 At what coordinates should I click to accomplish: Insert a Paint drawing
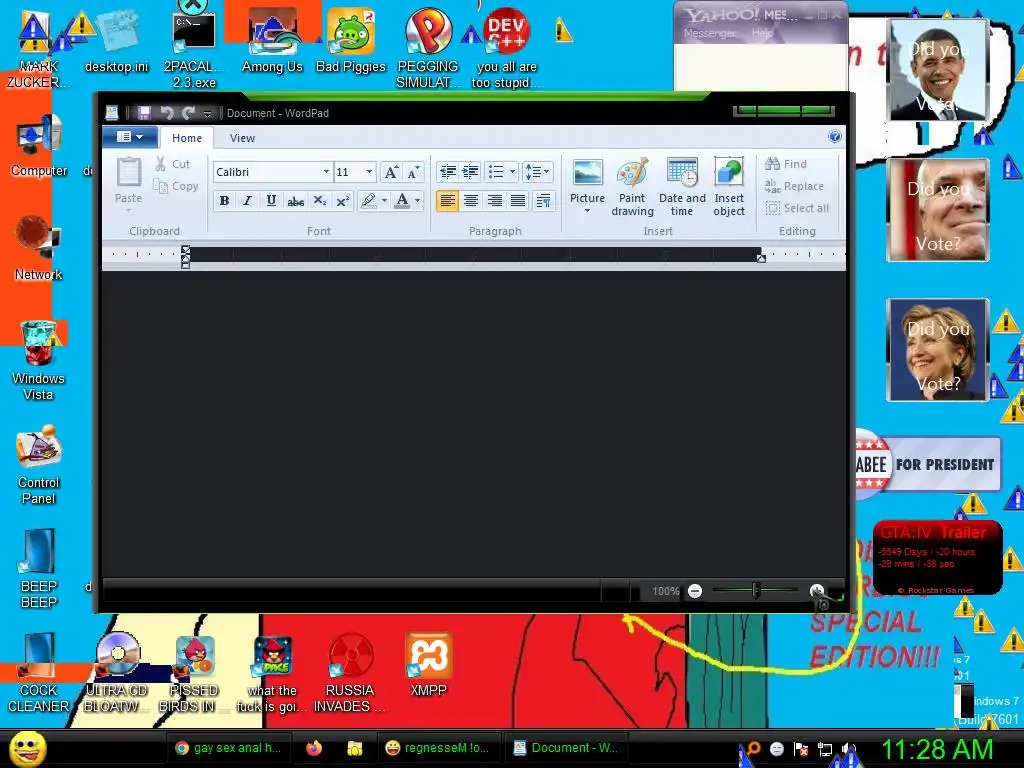click(x=632, y=186)
